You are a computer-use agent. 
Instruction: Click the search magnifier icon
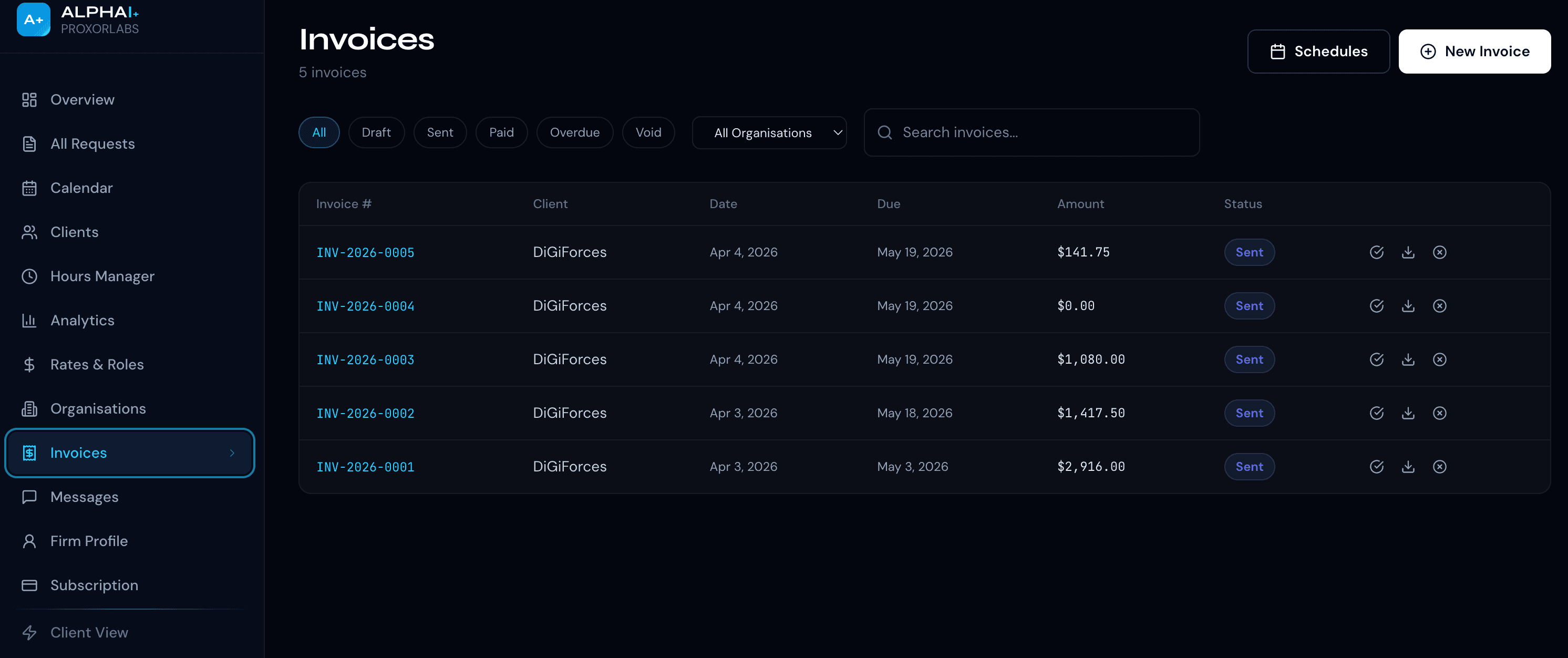coord(884,132)
